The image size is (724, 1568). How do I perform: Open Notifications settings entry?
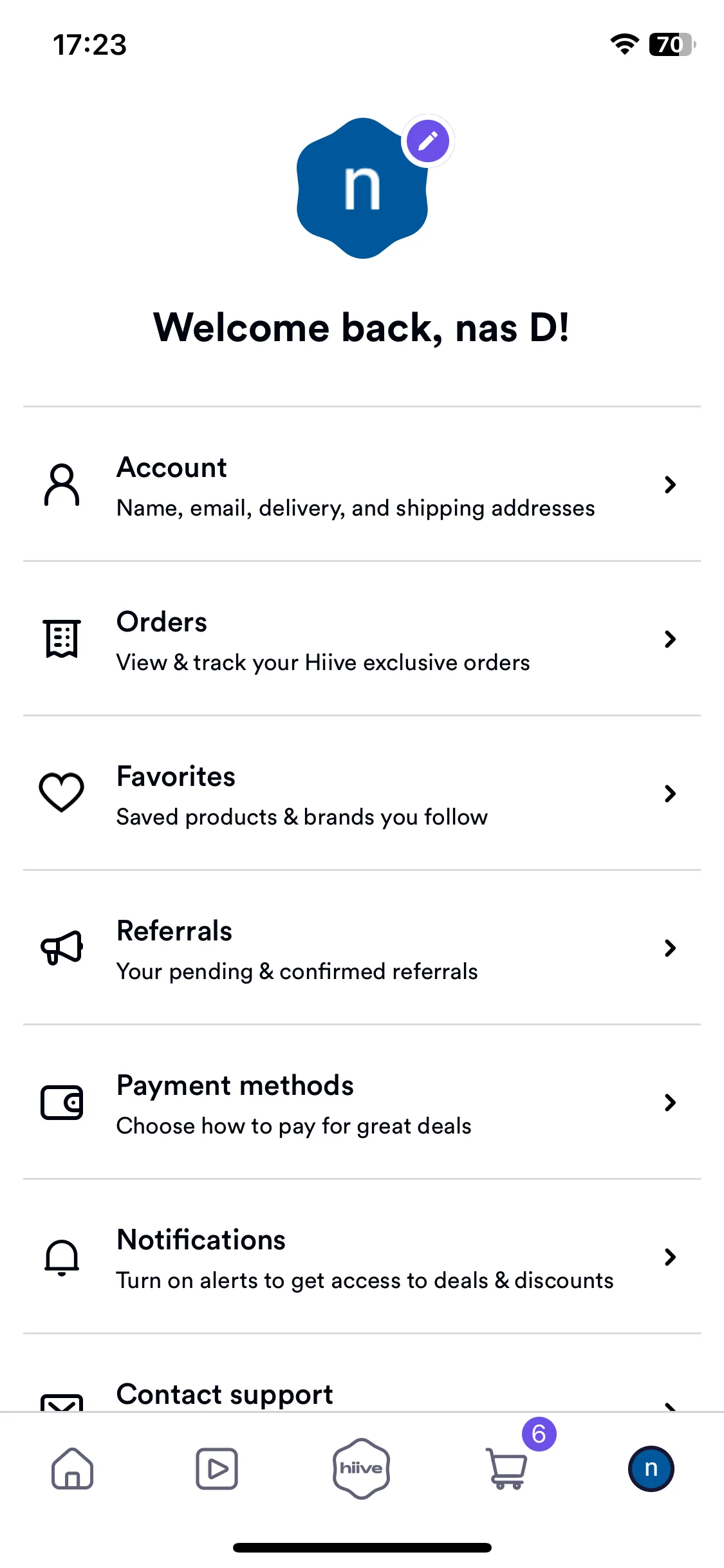pyautogui.click(x=362, y=1256)
